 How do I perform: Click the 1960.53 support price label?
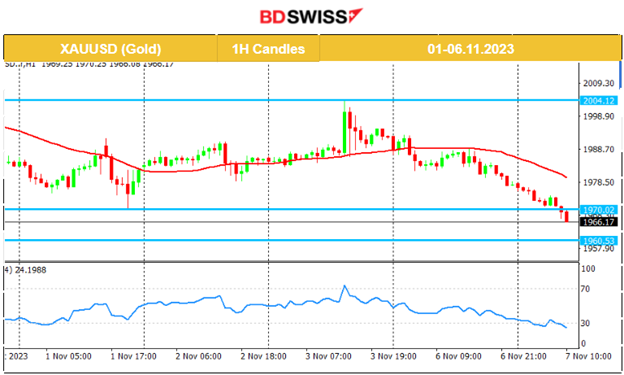(599, 240)
